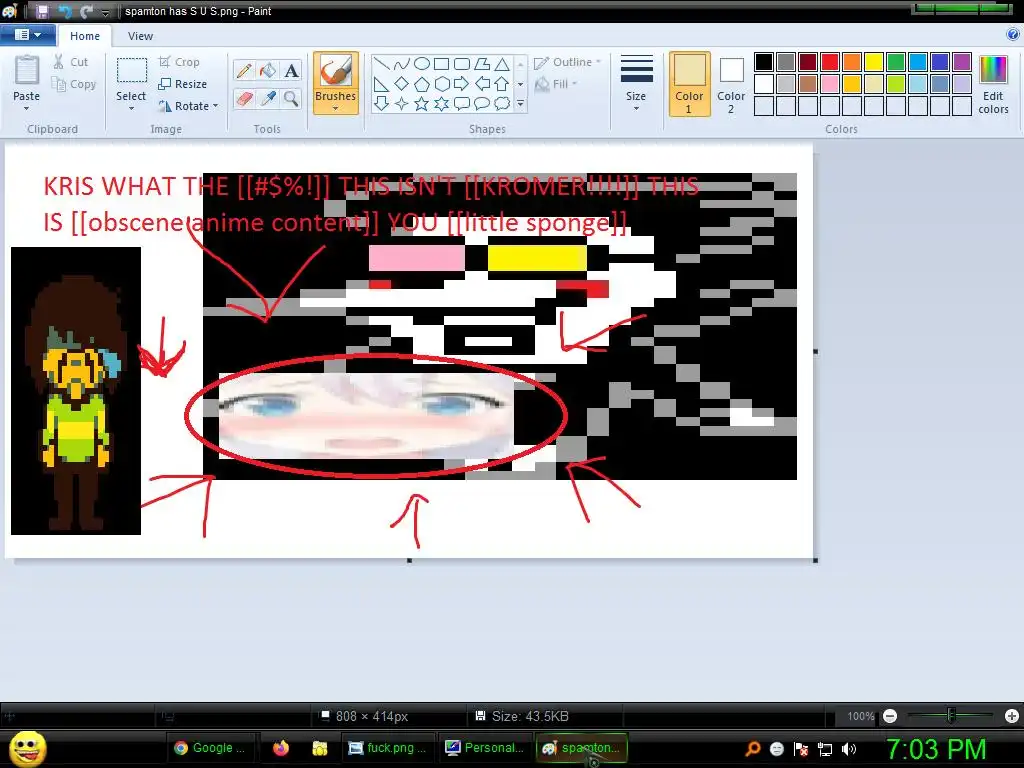Choose the Right arrow shape
1024x768 pixels.
462,84
